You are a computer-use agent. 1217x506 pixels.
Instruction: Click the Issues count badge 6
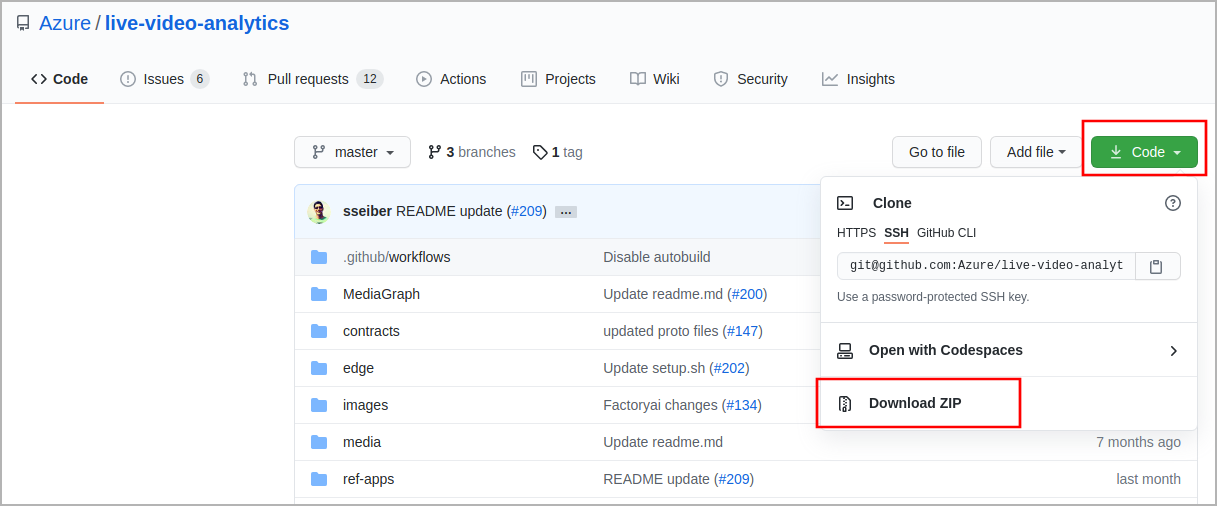point(199,79)
